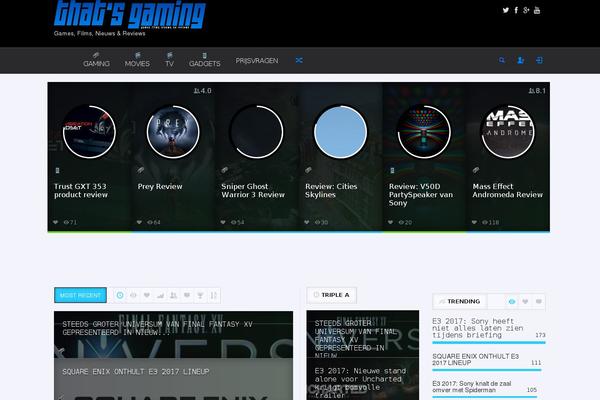
Task: Click the Review: Cities Skylines title
Action: point(331,191)
